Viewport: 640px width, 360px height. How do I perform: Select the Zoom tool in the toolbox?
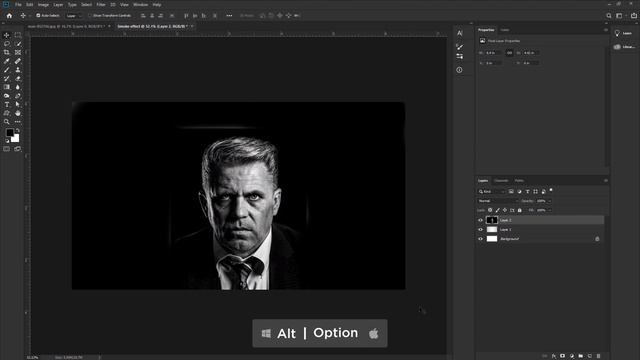7,122
